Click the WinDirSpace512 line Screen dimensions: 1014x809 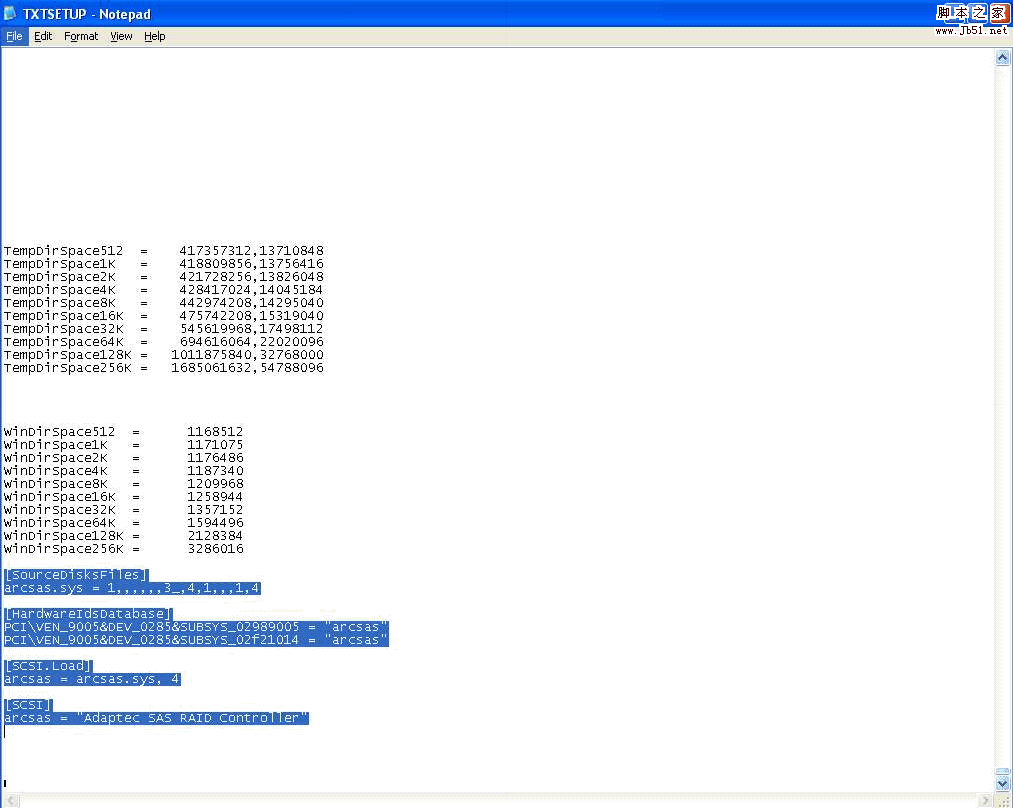124,432
